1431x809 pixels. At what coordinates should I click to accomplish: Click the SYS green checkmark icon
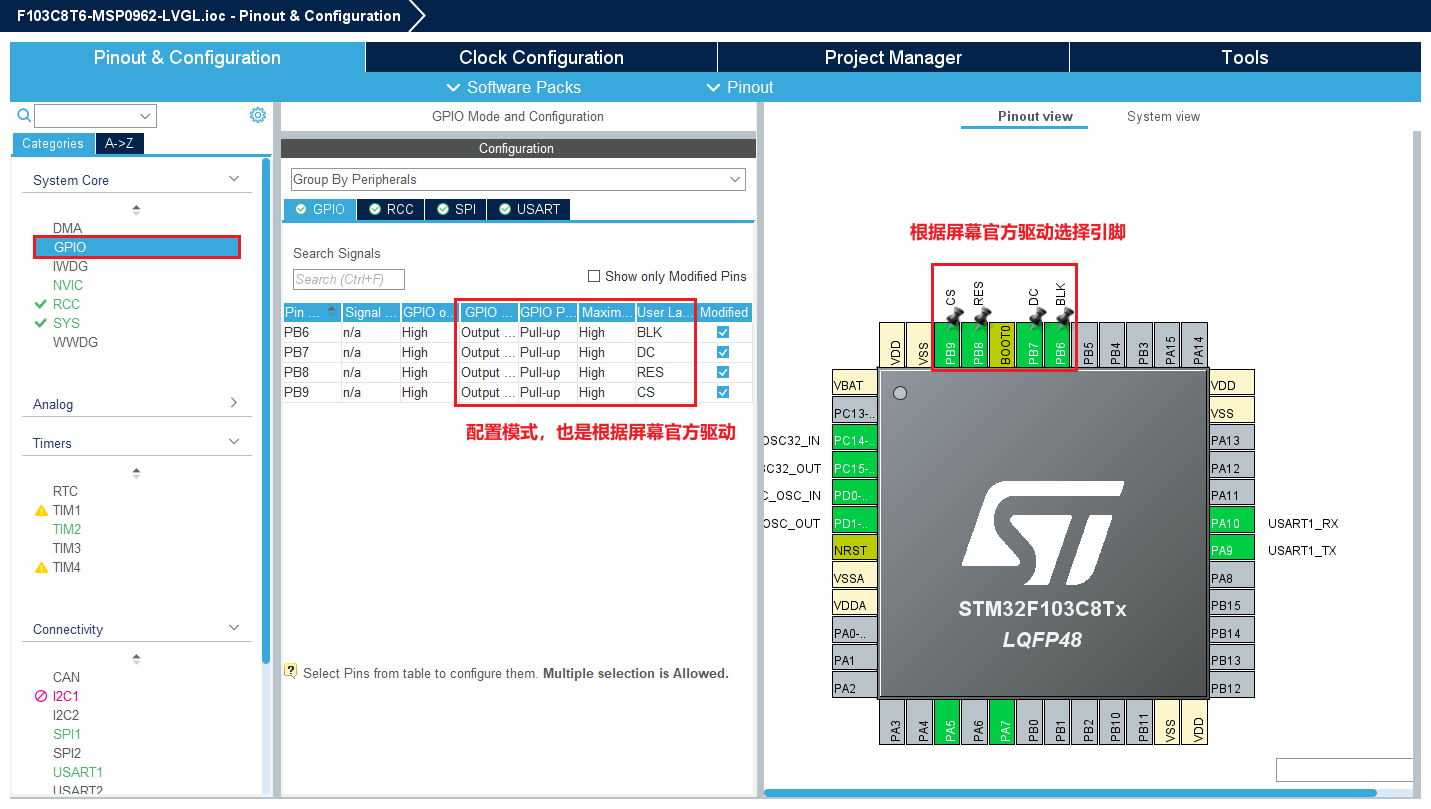point(41,323)
